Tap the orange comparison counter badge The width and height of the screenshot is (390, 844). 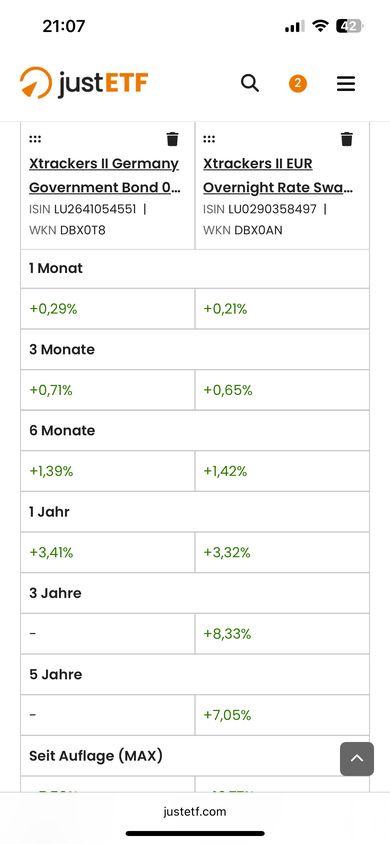tap(297, 83)
